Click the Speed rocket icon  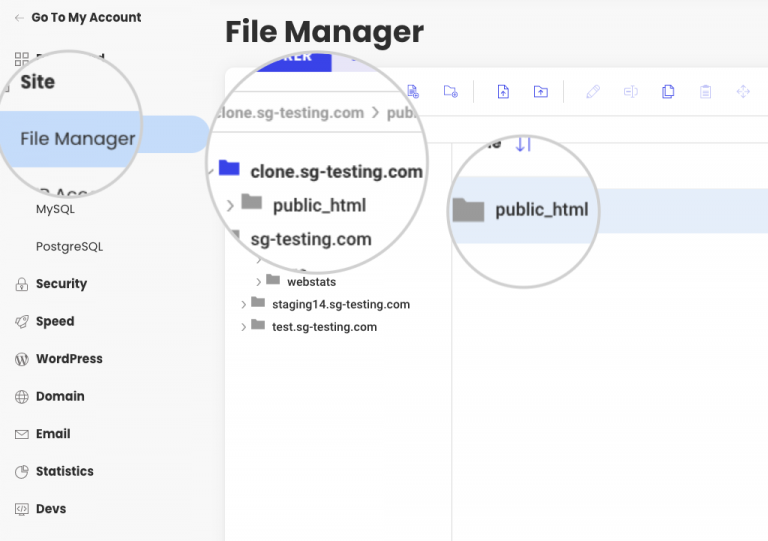pos(22,322)
